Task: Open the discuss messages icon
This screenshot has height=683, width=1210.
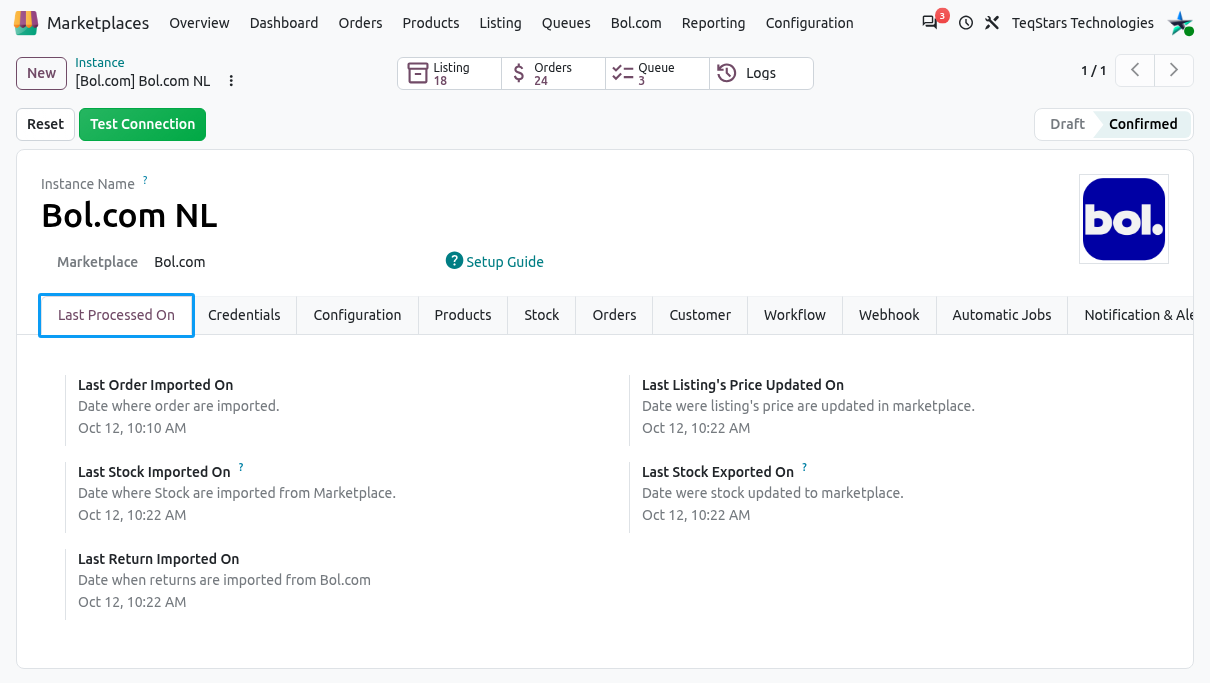Action: [930, 22]
